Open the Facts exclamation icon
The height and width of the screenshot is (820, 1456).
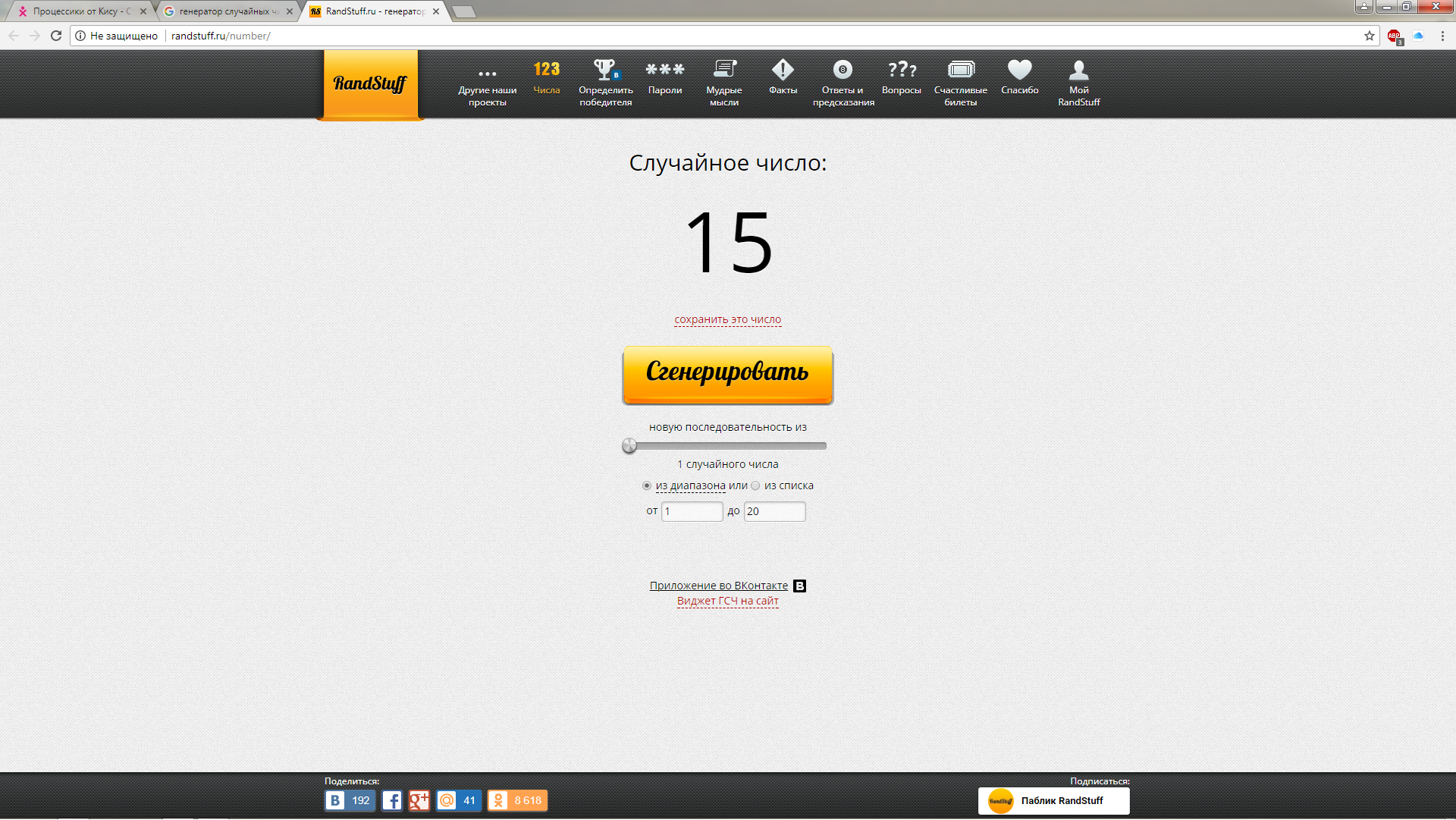783,70
